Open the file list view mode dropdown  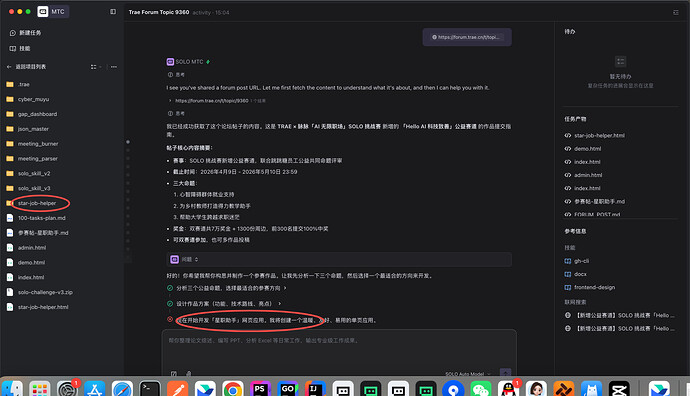click(x=95, y=67)
